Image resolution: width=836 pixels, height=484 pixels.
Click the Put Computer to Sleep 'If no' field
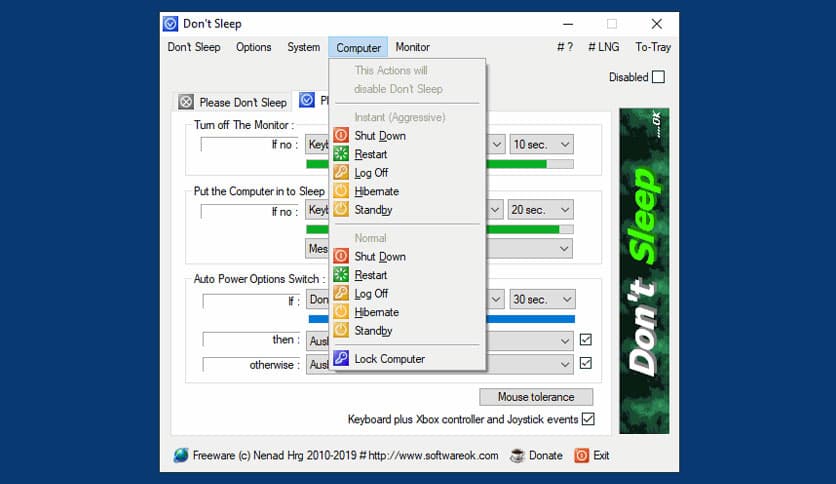[248, 211]
